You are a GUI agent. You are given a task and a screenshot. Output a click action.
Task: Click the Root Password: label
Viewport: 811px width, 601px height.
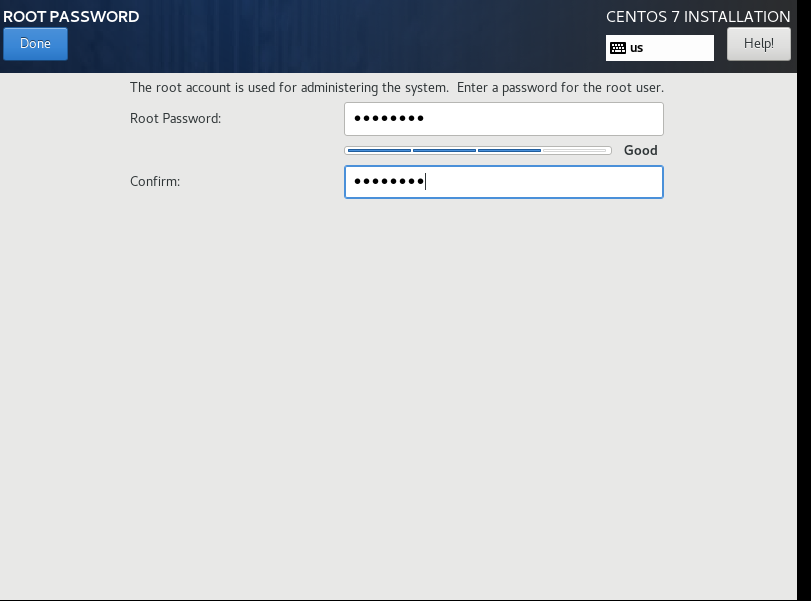[175, 118]
